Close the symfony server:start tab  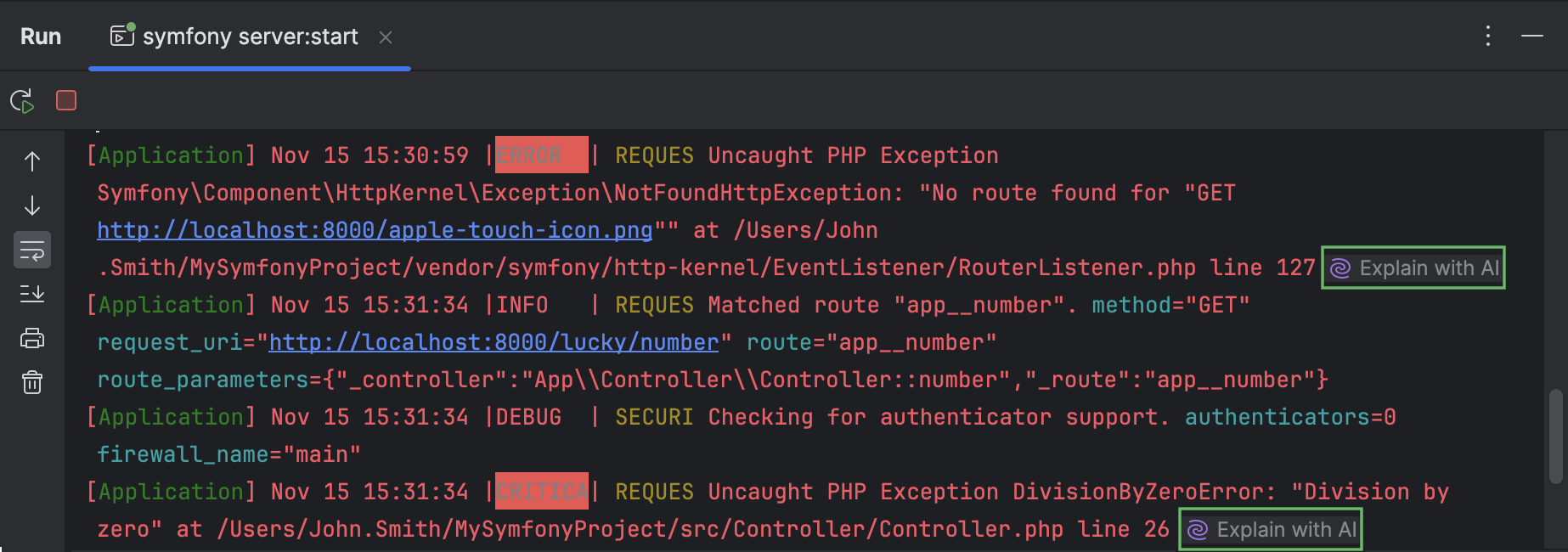coord(386,37)
